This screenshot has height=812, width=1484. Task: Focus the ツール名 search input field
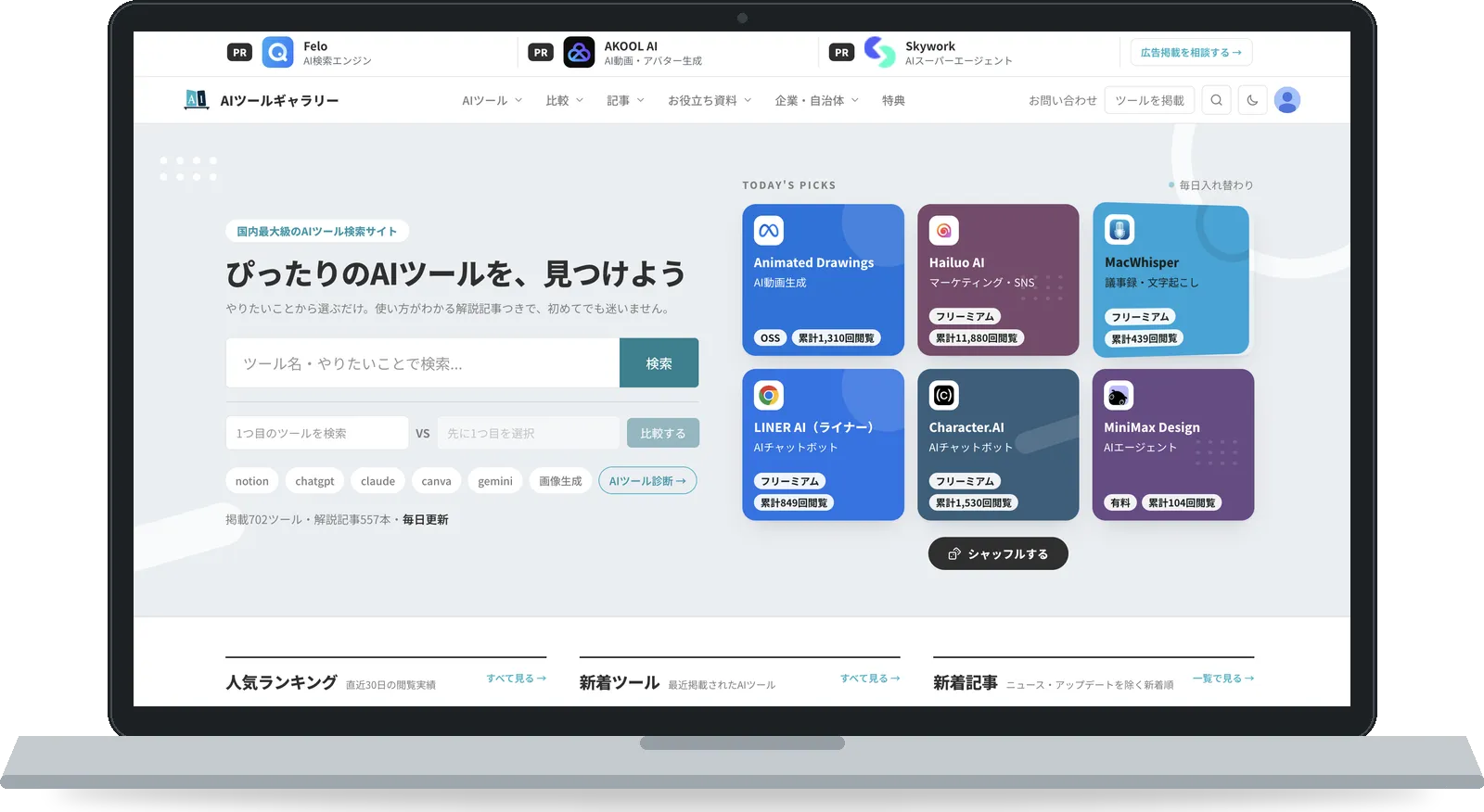click(x=423, y=363)
